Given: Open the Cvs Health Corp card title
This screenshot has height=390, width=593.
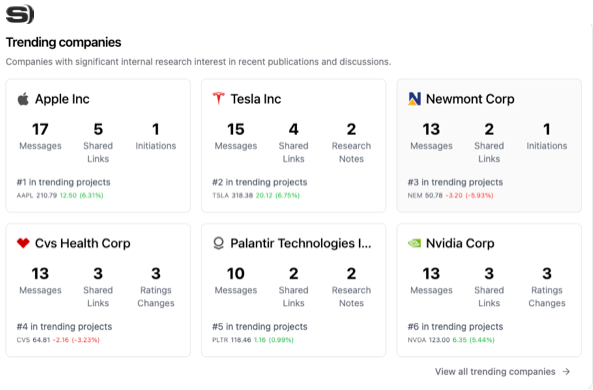Looking at the screenshot, I should coord(82,243).
